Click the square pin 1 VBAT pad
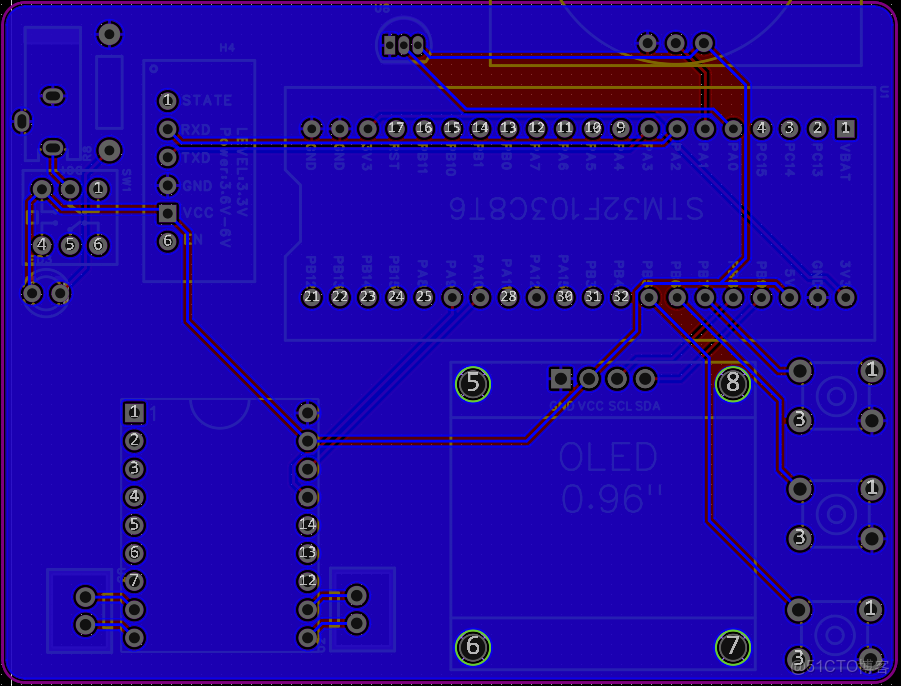The image size is (901, 686). [x=845, y=128]
